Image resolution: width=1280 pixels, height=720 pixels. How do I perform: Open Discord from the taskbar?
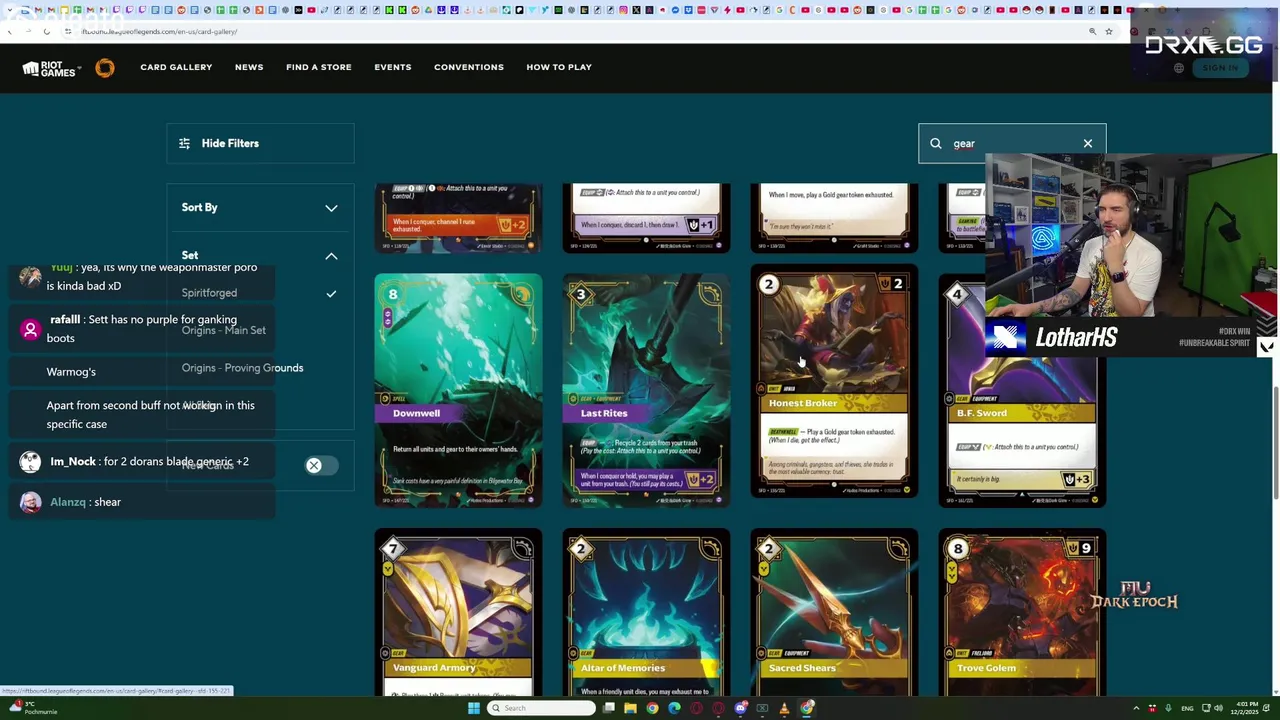pos(740,708)
